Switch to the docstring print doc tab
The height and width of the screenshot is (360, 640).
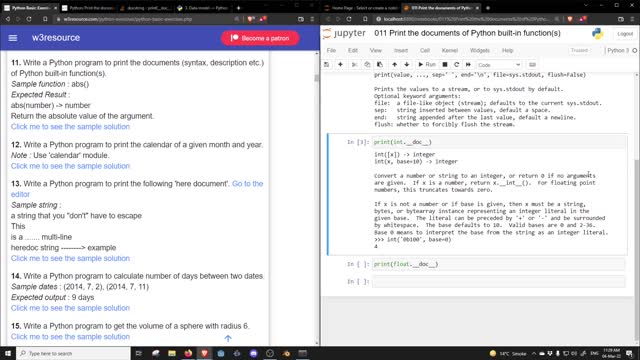(146, 8)
